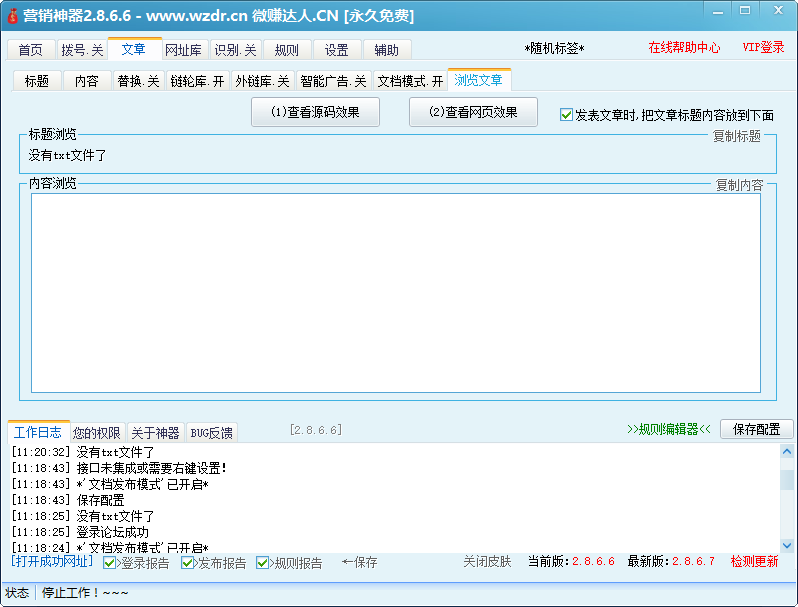
Task: Click the title text 没有txt文件了 in 标题浏览
Action: pos(67,155)
